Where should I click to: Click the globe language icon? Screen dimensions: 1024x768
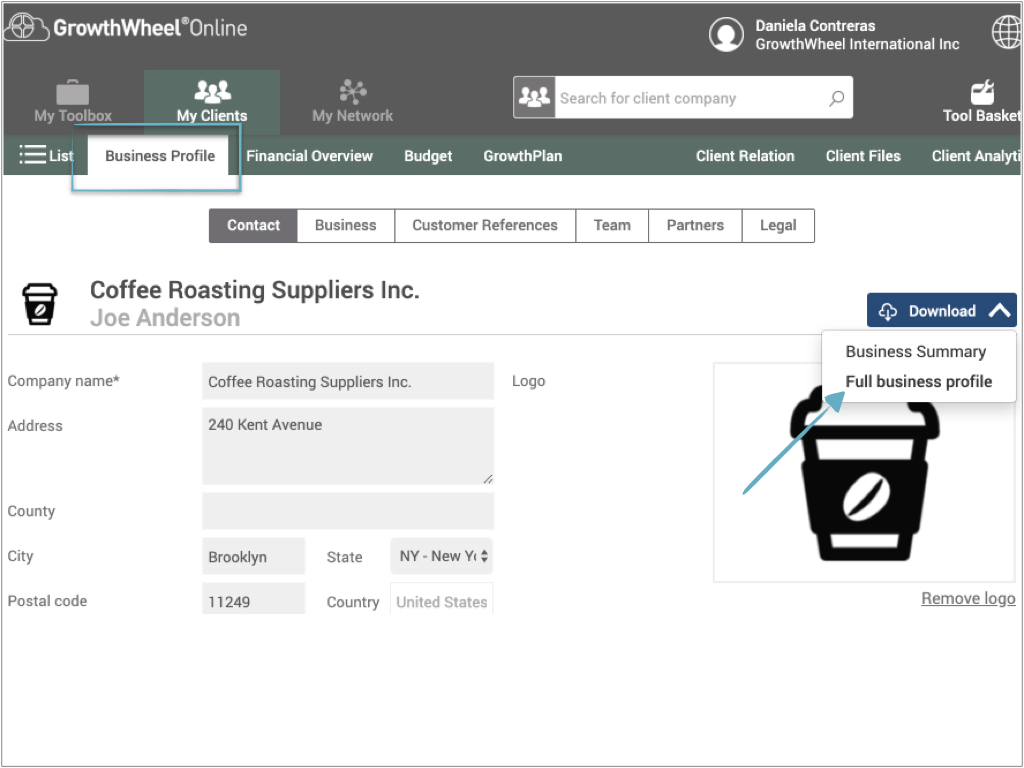point(1007,31)
